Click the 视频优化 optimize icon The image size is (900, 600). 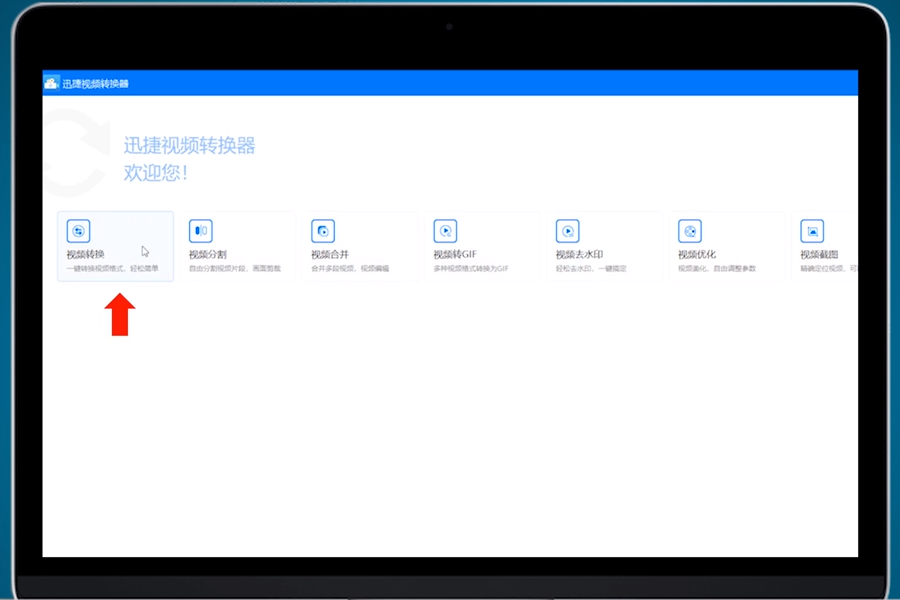(x=690, y=231)
